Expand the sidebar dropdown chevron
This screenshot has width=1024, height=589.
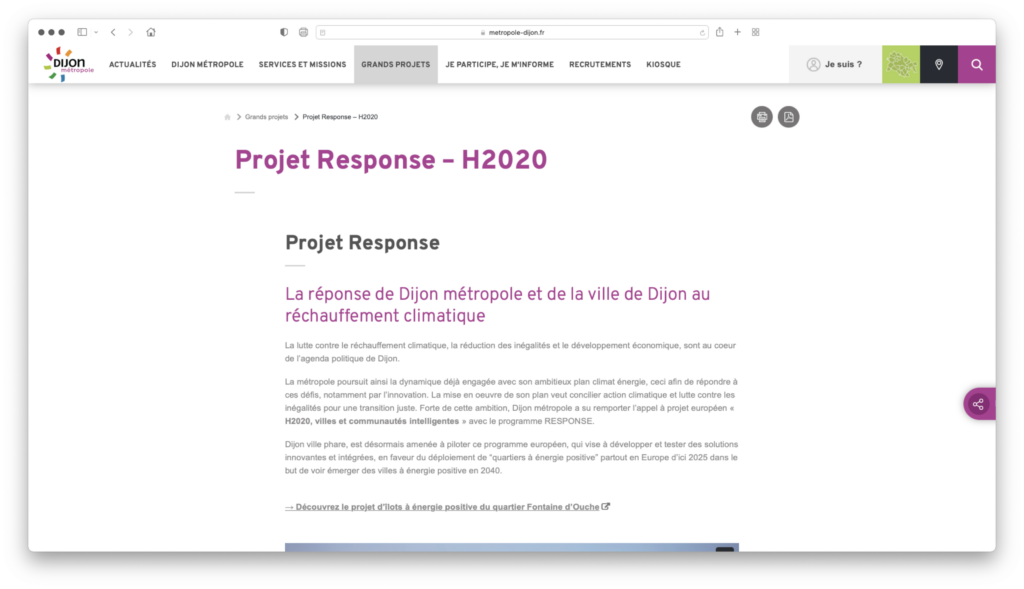pos(96,32)
